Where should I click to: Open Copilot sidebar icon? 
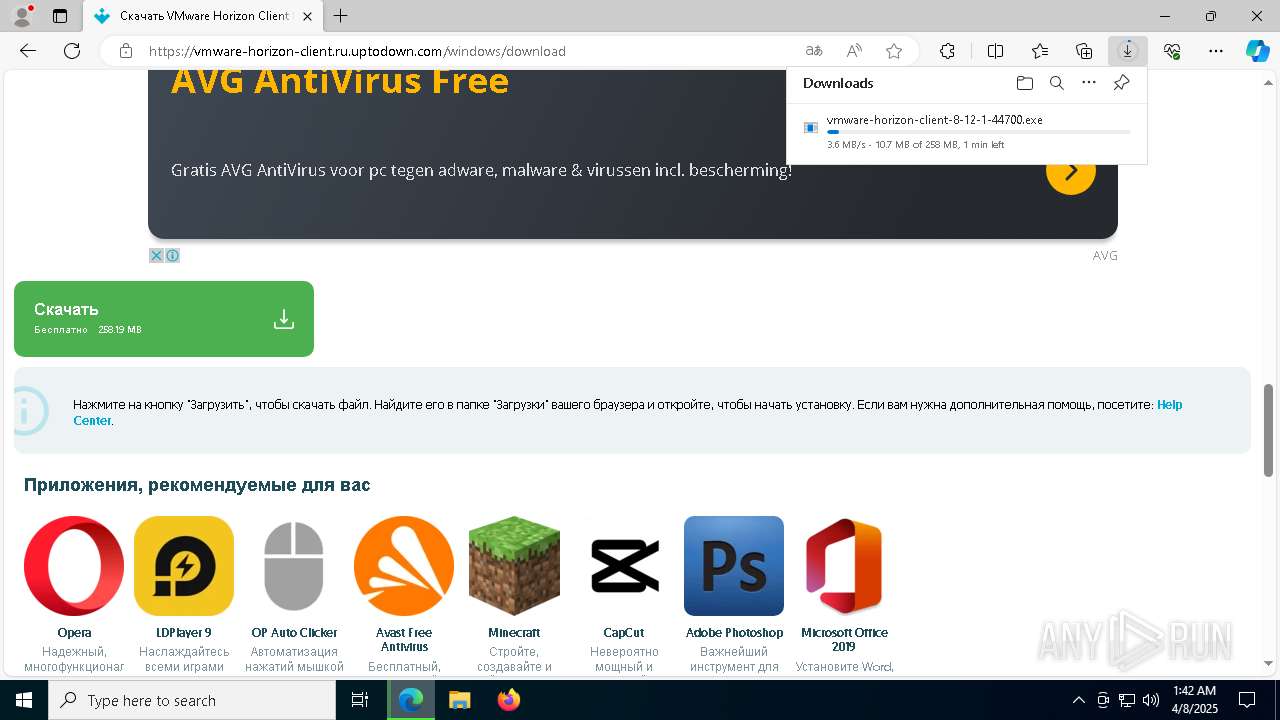1257,51
